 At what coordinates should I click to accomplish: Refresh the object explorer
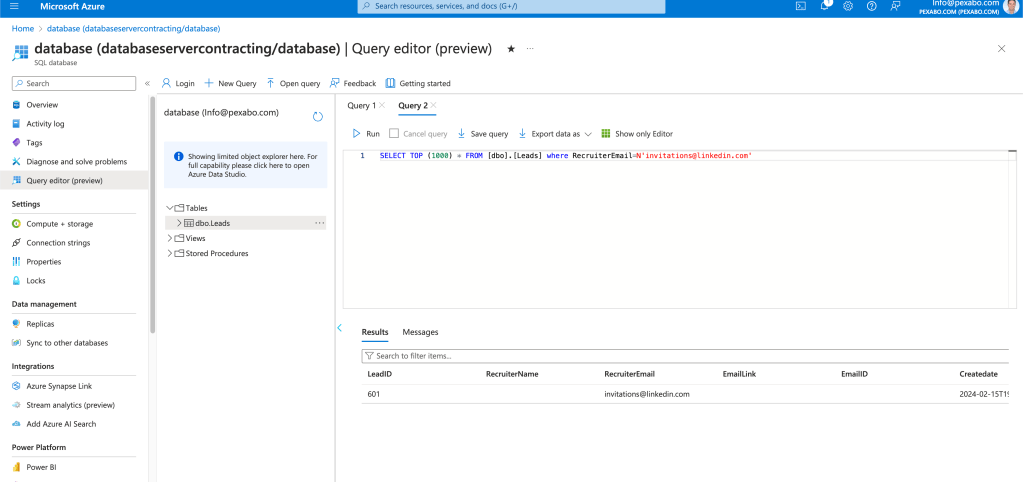pyautogui.click(x=318, y=117)
